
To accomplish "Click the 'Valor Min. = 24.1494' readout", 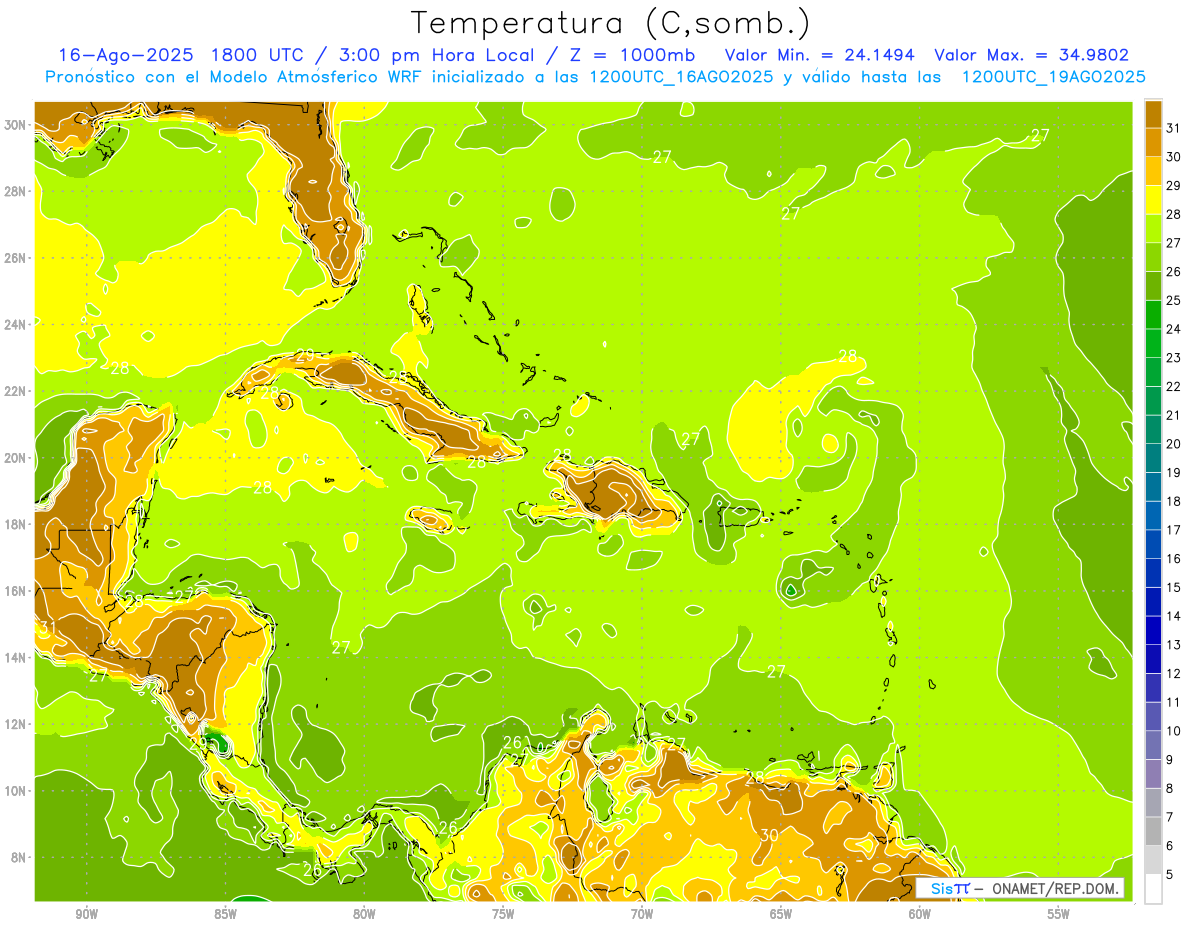I will [819, 55].
